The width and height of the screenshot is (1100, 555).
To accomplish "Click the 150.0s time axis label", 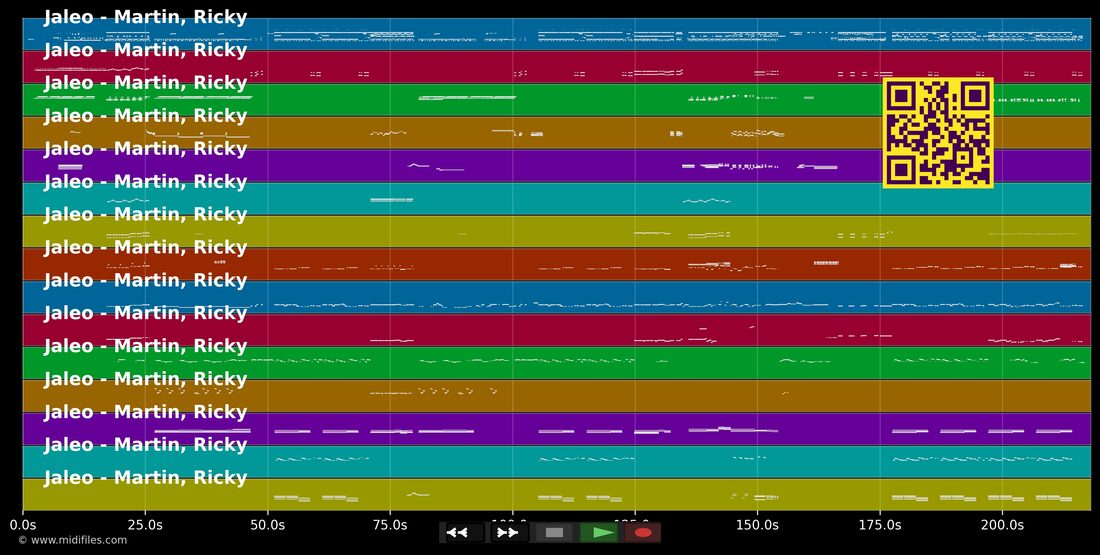I will (757, 525).
